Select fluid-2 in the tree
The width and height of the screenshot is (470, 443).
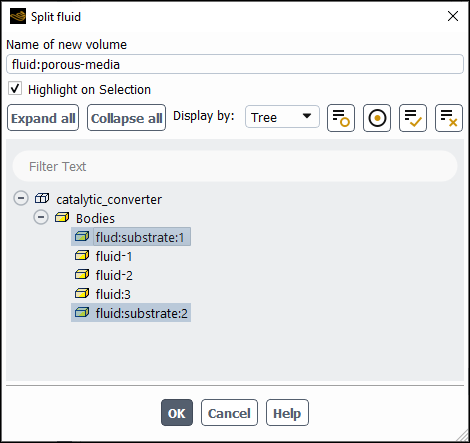pos(114,275)
